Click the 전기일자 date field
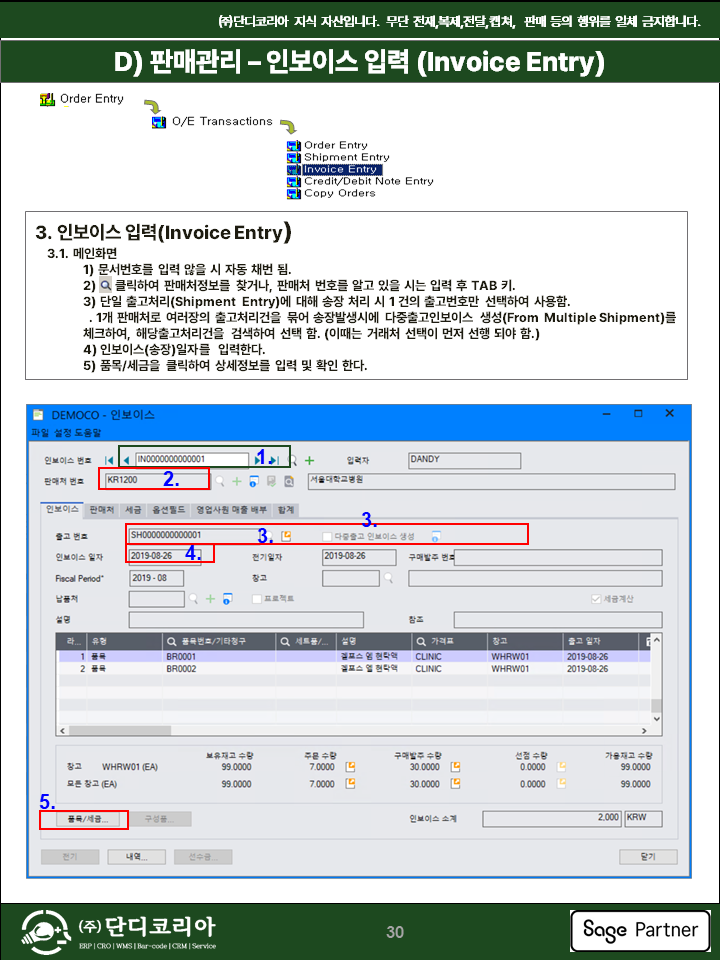The width and height of the screenshot is (720, 960). 359,557
